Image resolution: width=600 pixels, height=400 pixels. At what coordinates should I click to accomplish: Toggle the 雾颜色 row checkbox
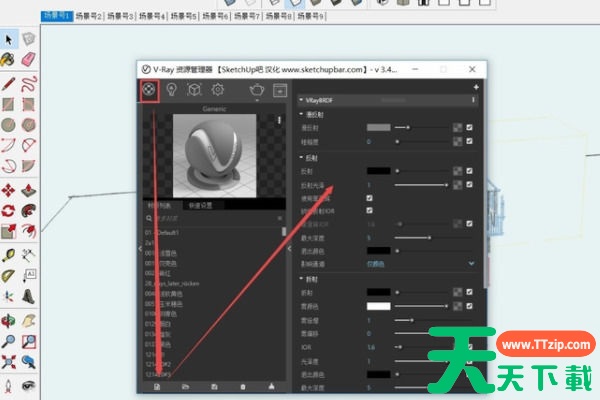point(470,306)
